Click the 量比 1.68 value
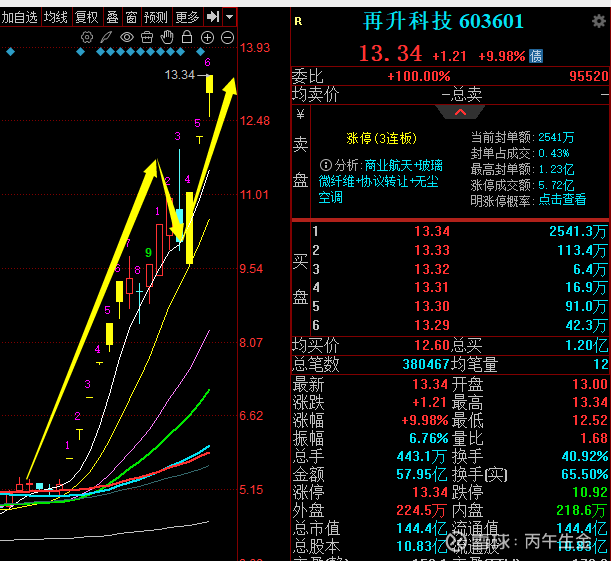 click(x=593, y=438)
